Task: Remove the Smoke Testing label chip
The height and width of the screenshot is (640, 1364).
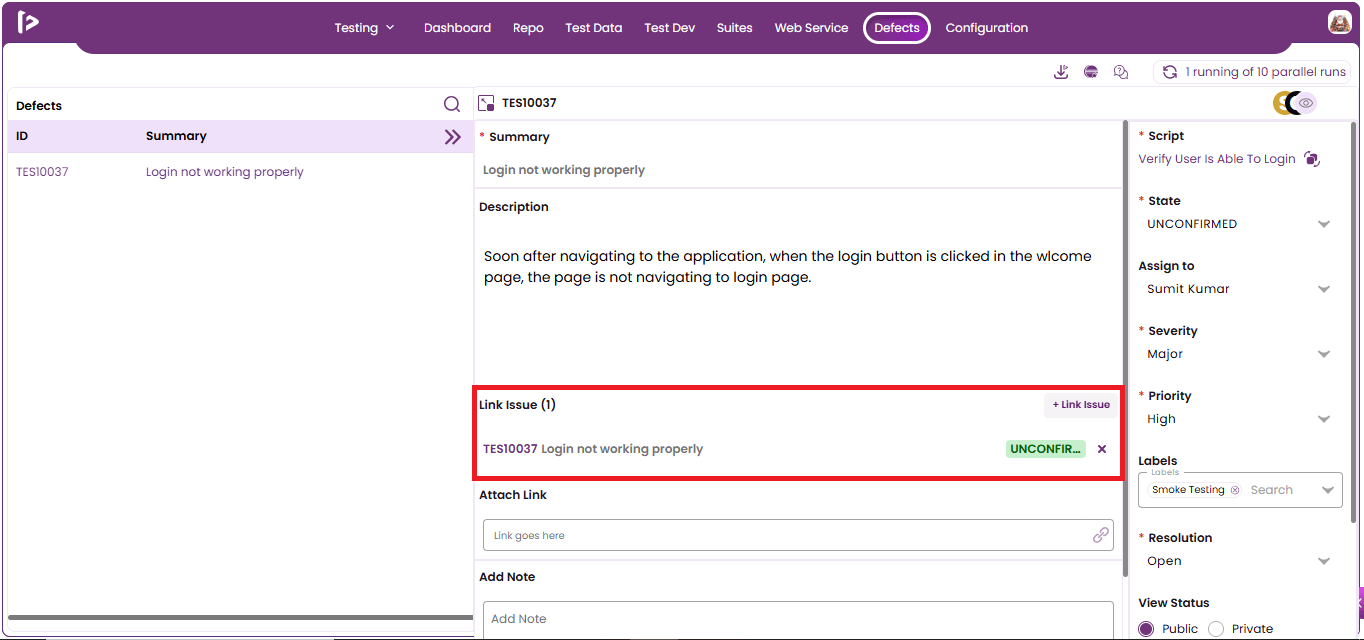Action: click(x=1235, y=490)
